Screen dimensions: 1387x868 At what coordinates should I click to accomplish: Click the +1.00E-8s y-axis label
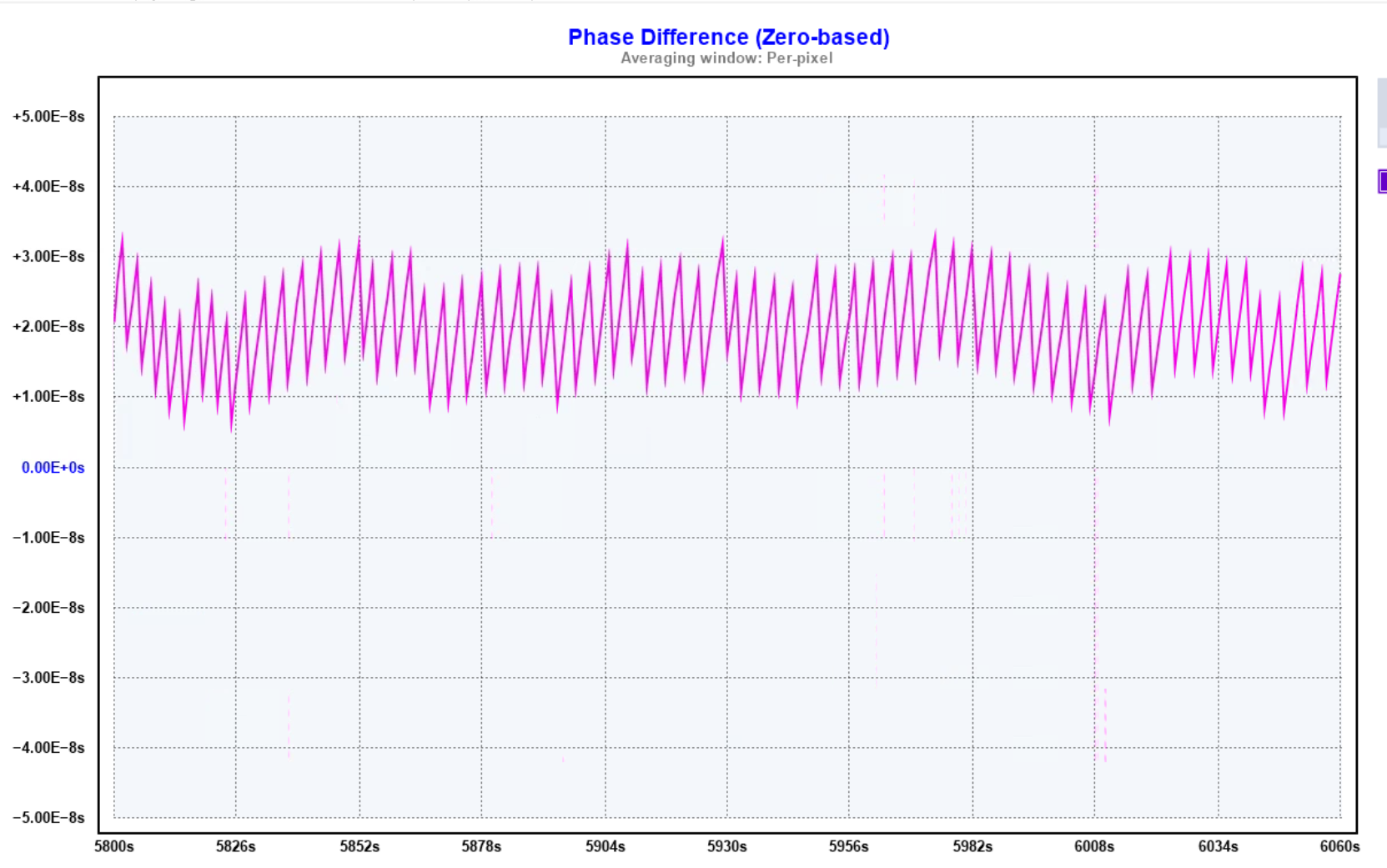[x=48, y=397]
